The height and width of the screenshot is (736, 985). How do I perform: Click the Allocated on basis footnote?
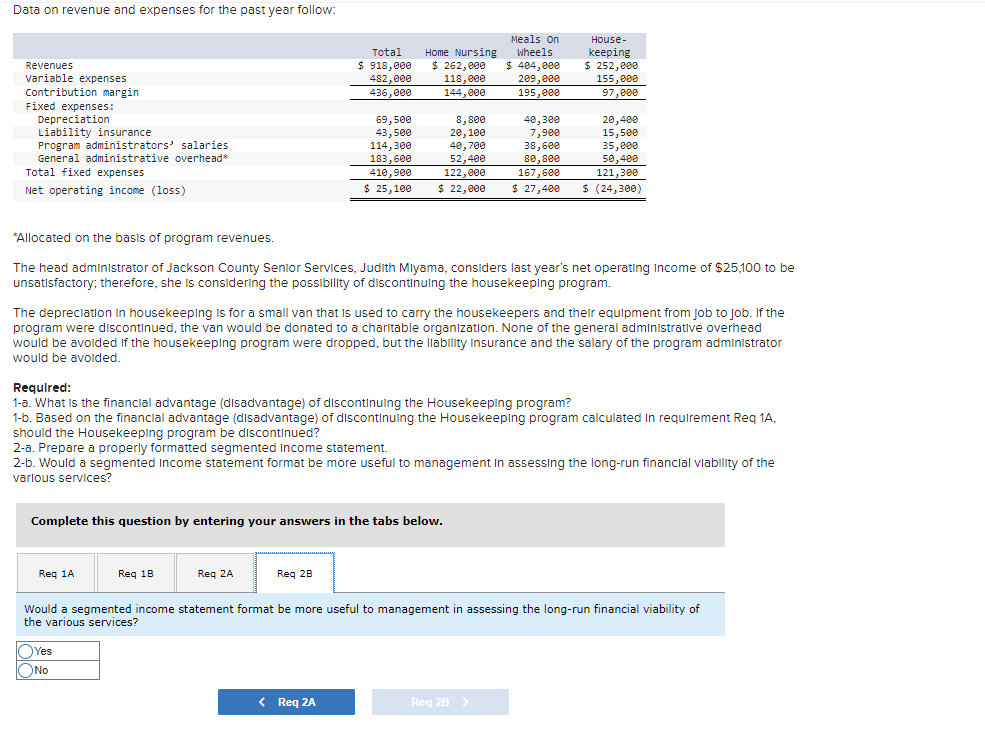pyautogui.click(x=143, y=238)
